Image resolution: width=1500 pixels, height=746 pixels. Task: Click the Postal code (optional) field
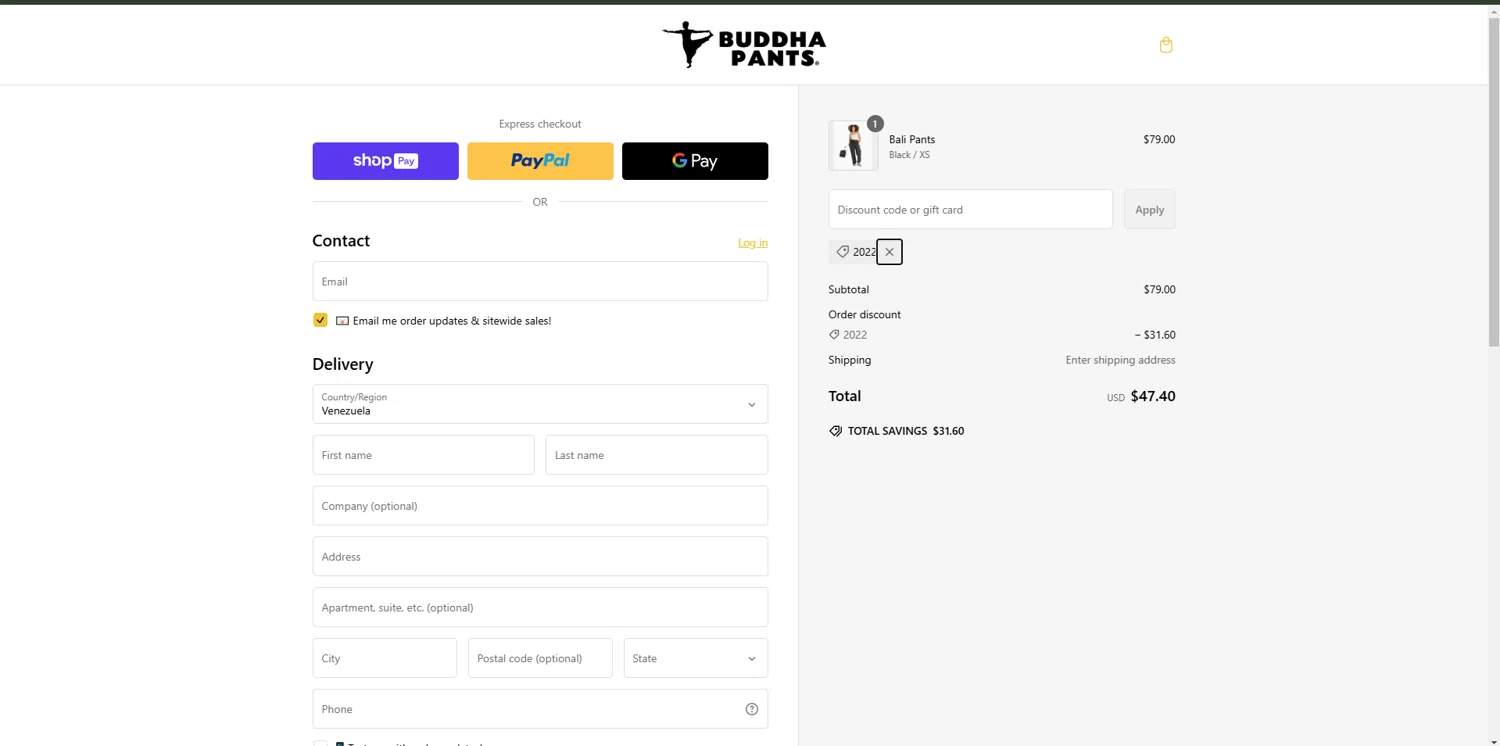pyautogui.click(x=540, y=658)
